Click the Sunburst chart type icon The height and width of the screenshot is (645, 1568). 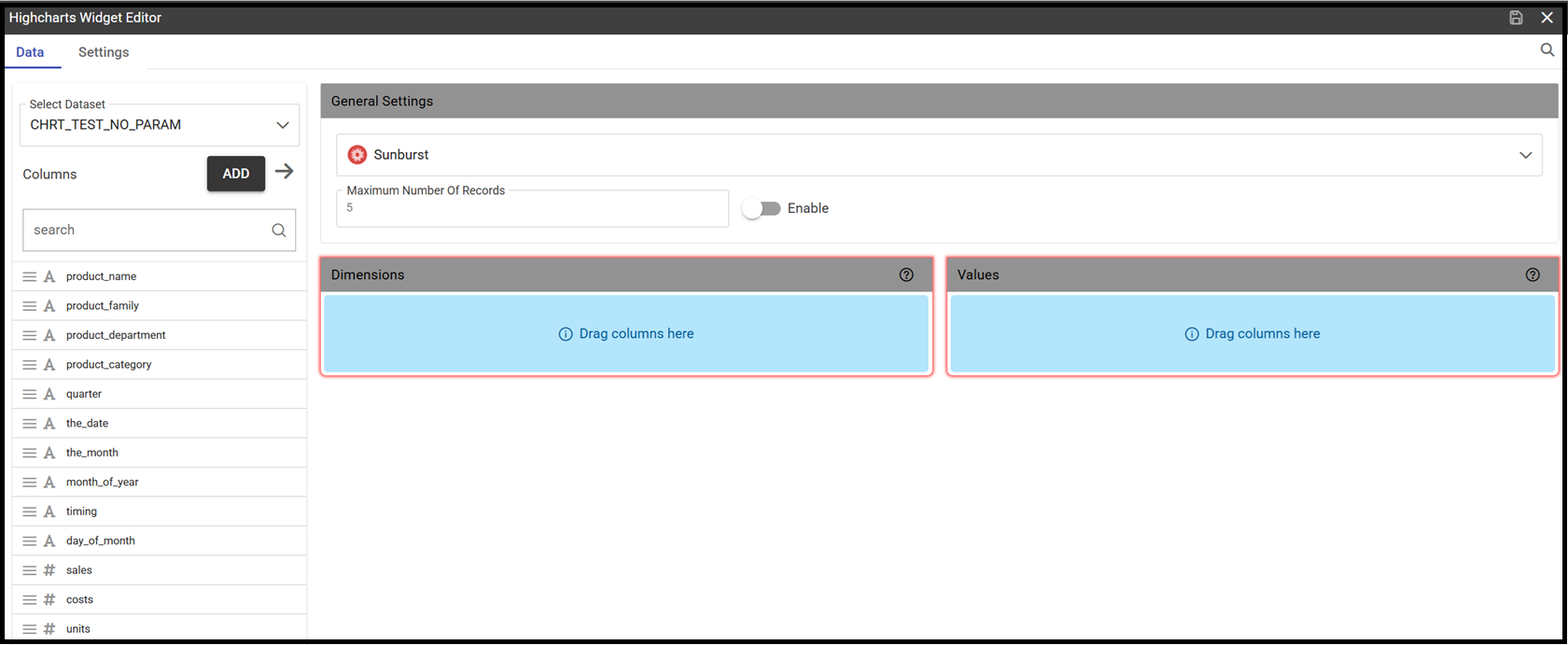pos(357,155)
